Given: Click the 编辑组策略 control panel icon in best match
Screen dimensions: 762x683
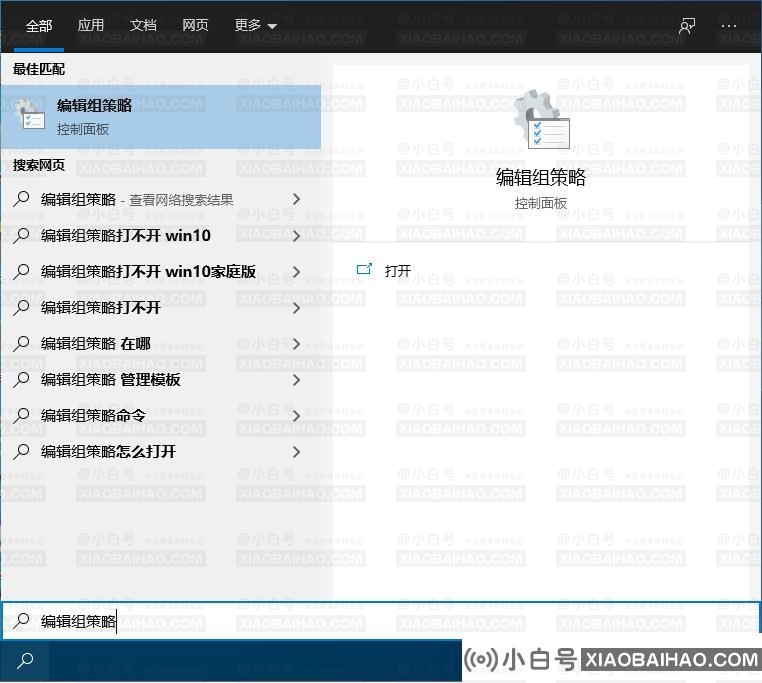Looking at the screenshot, I should (x=30, y=116).
